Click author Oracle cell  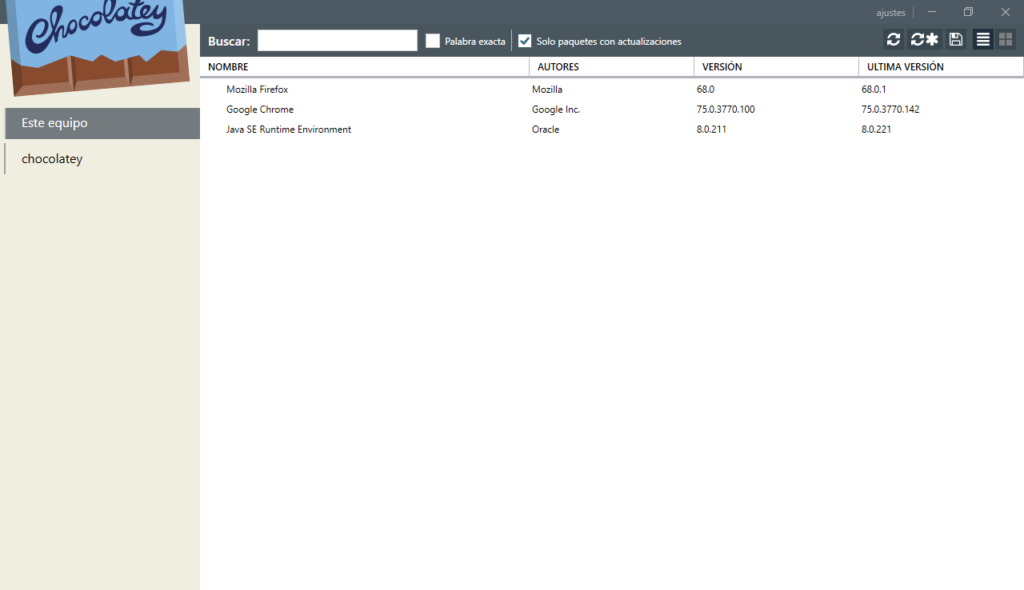pos(545,129)
